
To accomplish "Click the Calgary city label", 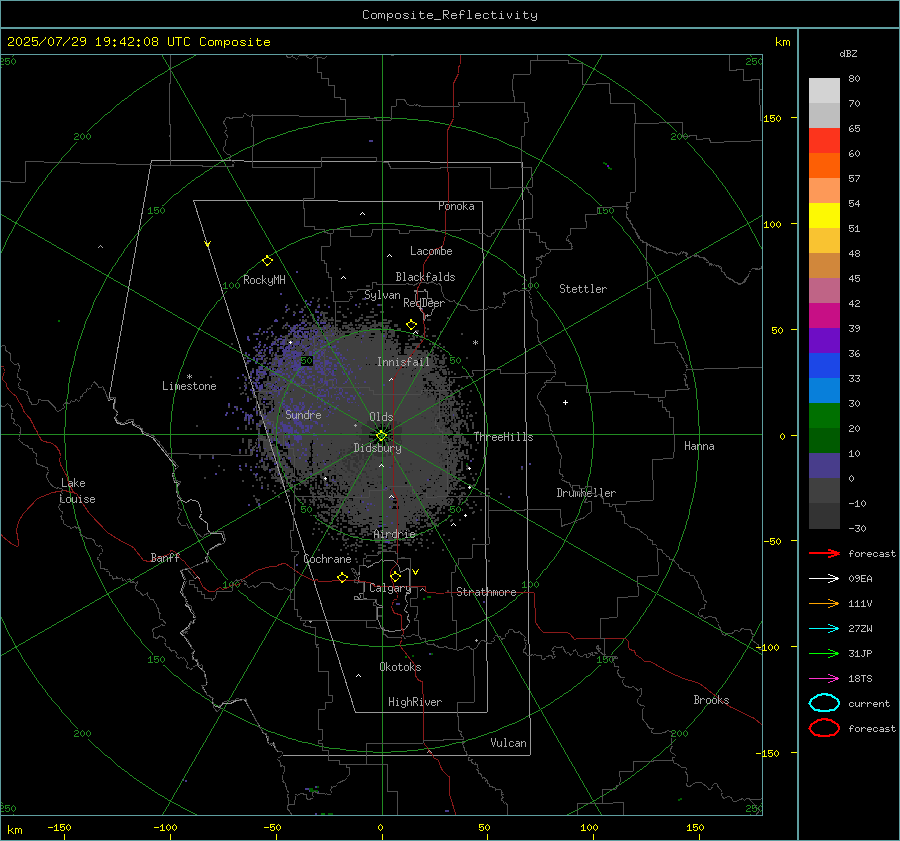I will tap(390, 588).
